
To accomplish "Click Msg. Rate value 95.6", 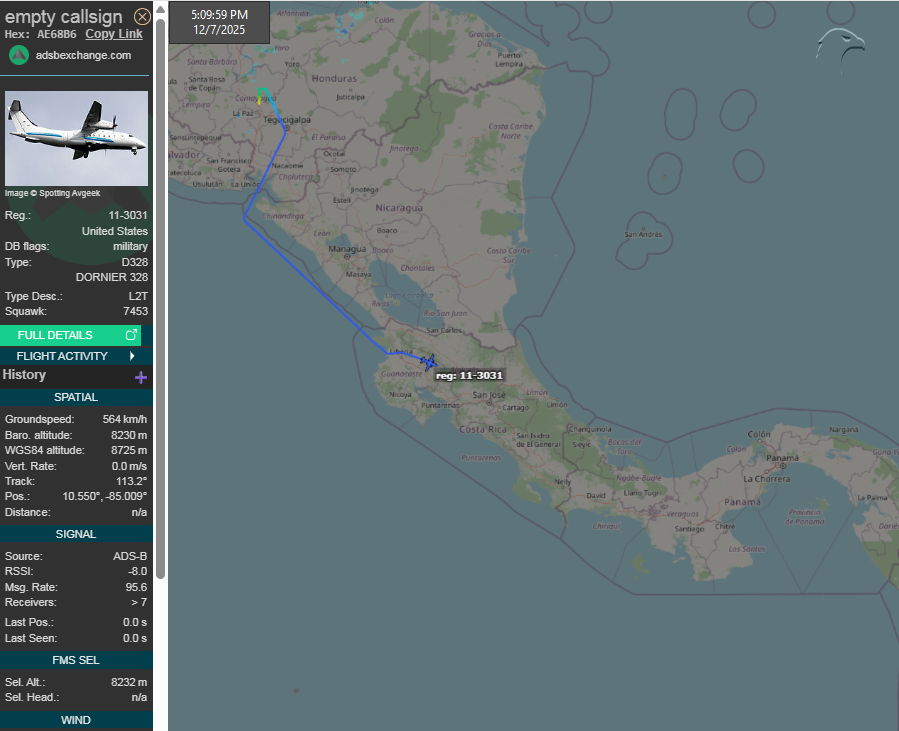I will click(136, 587).
